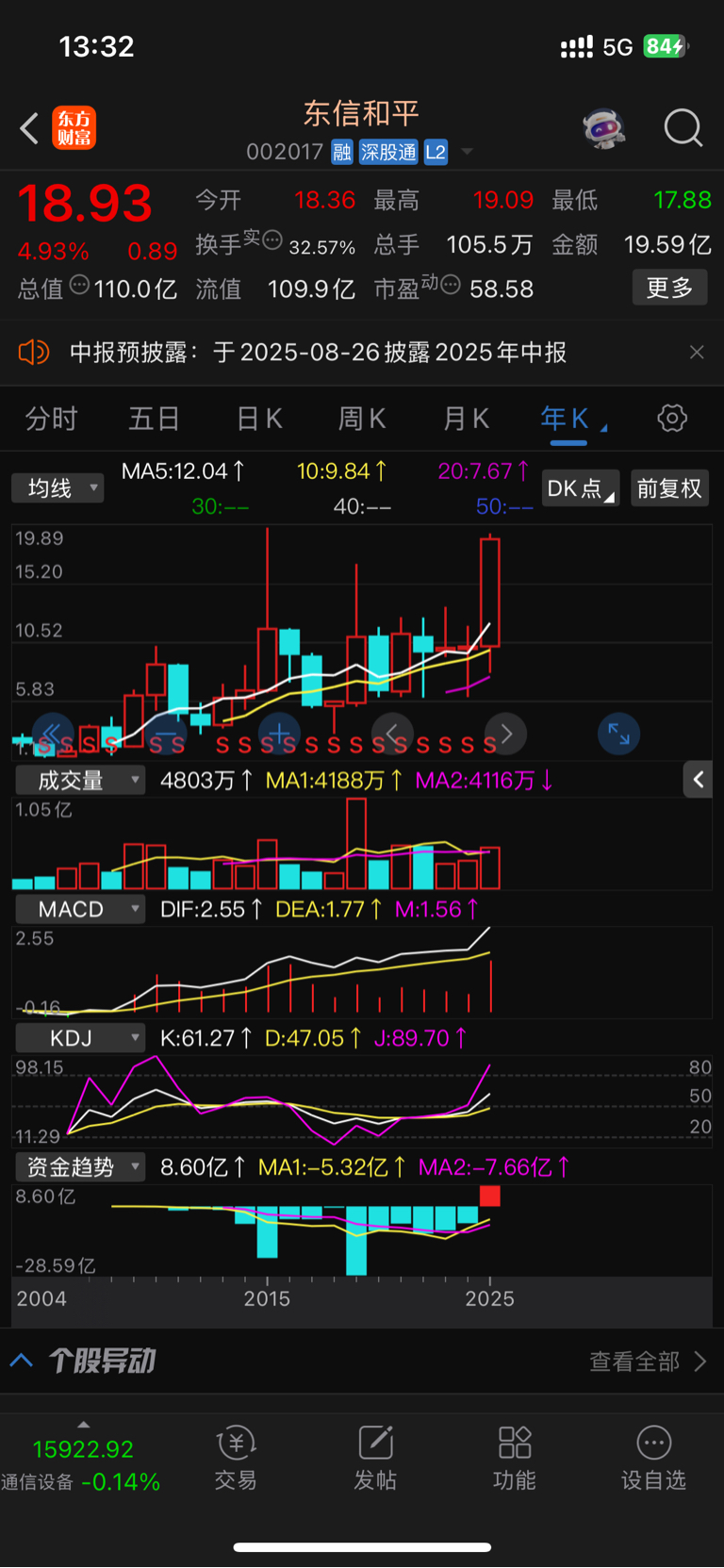Screen dimensions: 724x1568
Task: Tap the 设自选 watchlist icon
Action: pyautogui.click(x=654, y=1458)
